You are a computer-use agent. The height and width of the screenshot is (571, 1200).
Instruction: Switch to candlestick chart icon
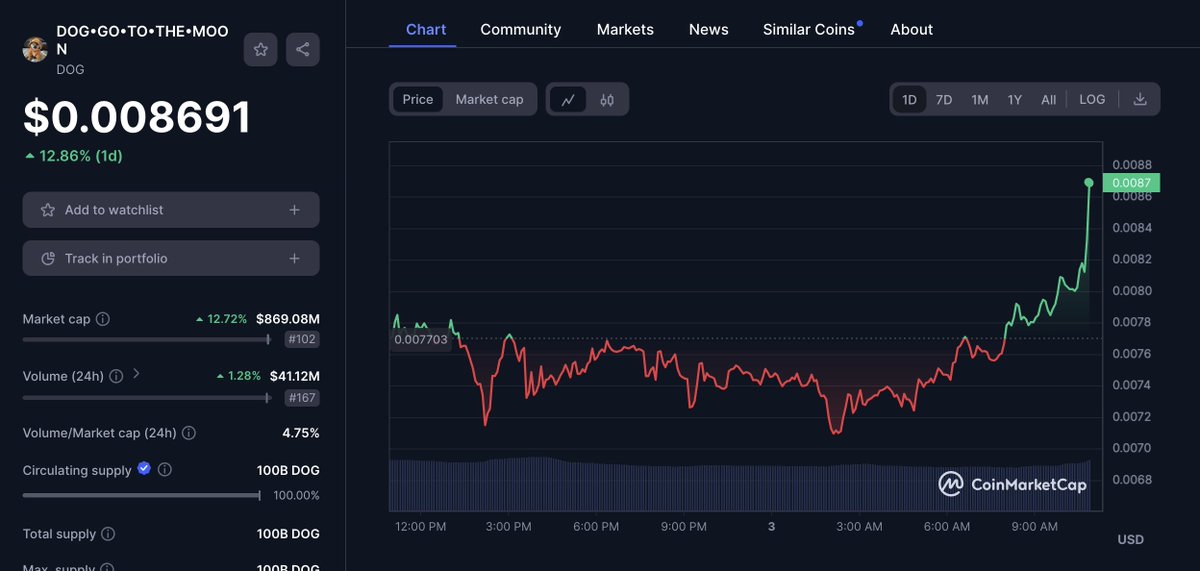607,99
